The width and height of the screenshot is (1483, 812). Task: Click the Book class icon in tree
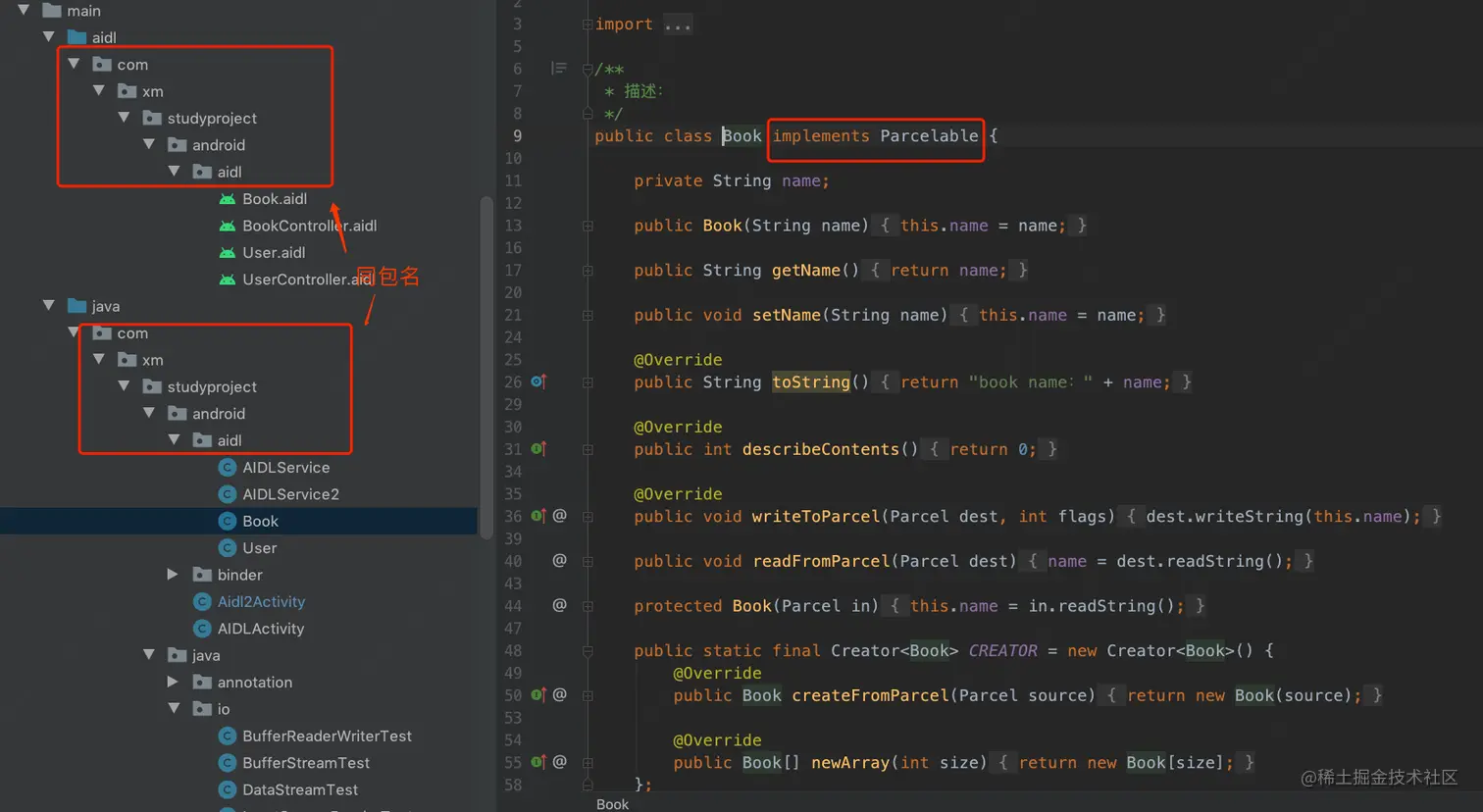click(x=228, y=521)
